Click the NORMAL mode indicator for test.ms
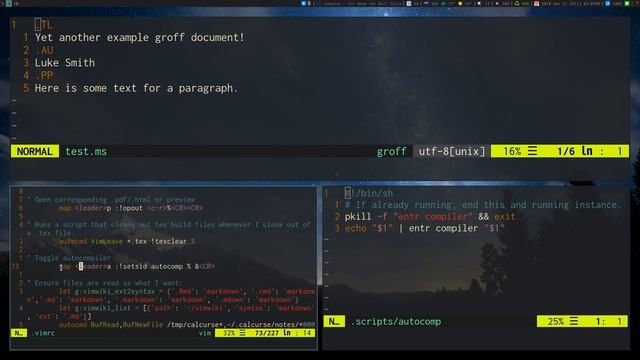Image resolution: width=640 pixels, height=360 pixels. [x=35, y=151]
